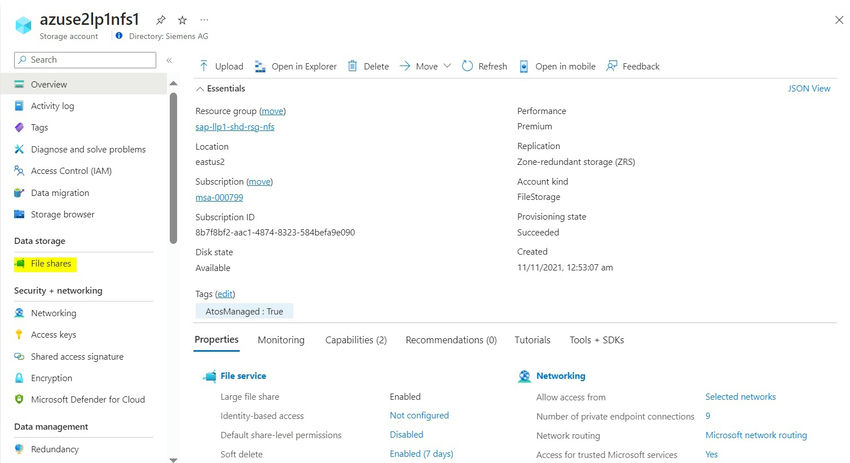The width and height of the screenshot is (850, 463).
Task: Open the sap-llp1-shd-rsg-nfs resource group link
Action: point(234,127)
